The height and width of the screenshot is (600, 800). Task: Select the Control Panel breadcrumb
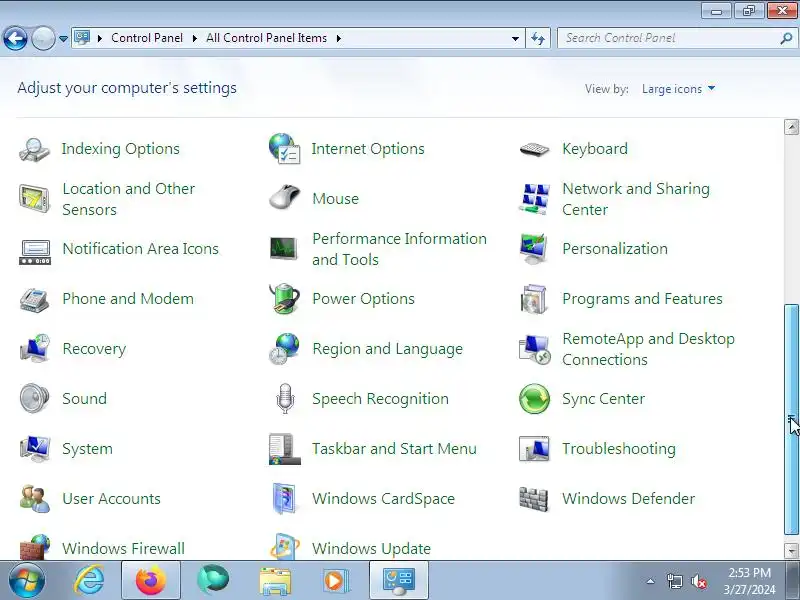(147, 38)
